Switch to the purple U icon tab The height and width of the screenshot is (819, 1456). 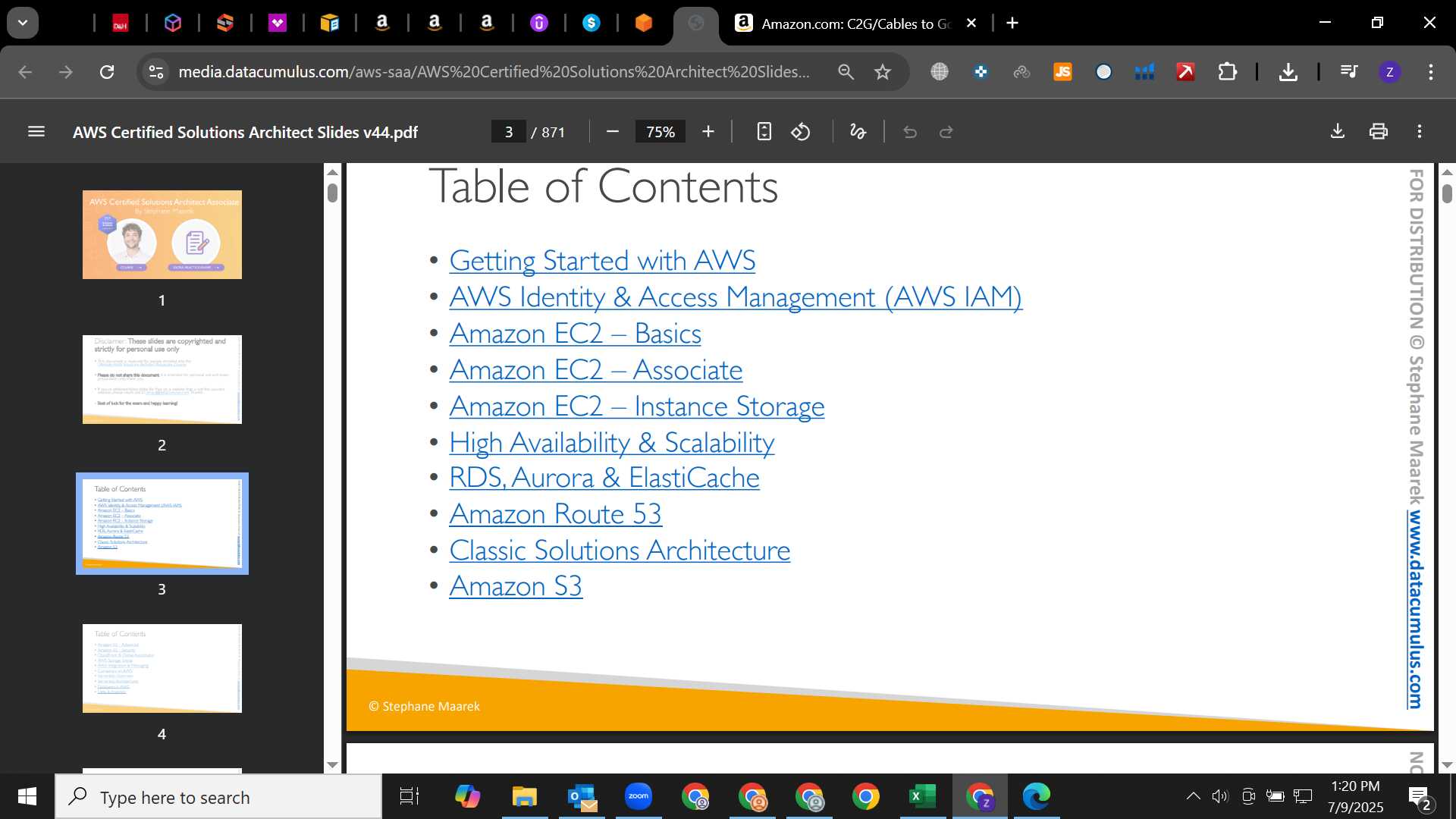[539, 24]
